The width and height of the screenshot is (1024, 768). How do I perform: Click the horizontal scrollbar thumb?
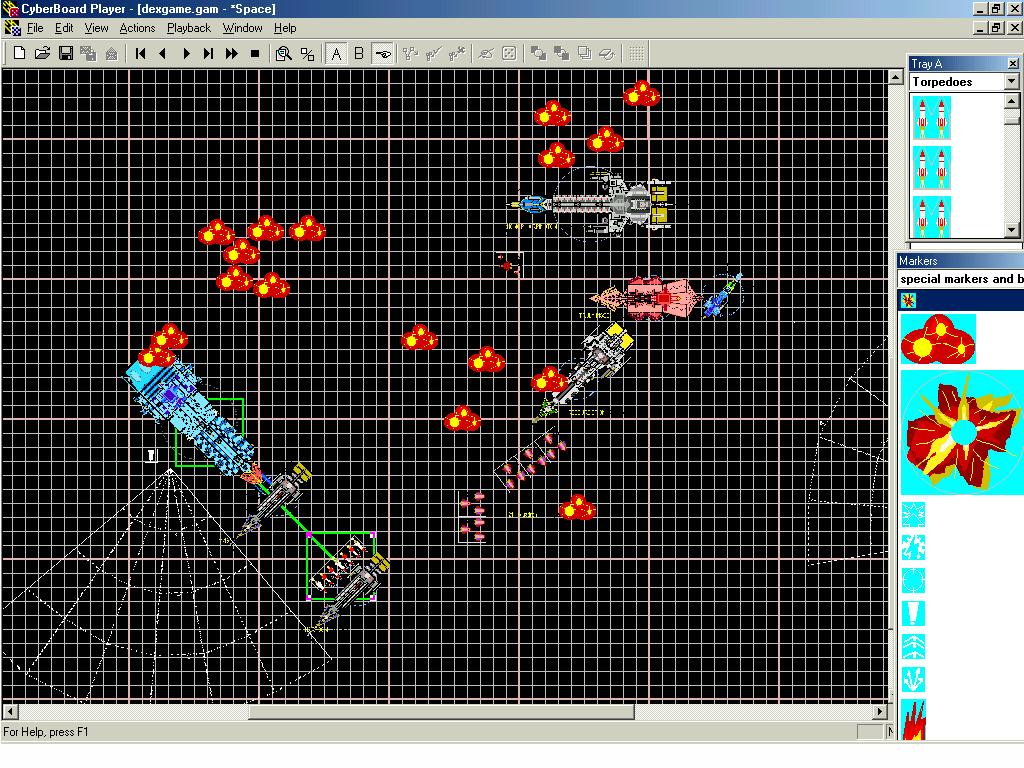pyautogui.click(x=441, y=712)
